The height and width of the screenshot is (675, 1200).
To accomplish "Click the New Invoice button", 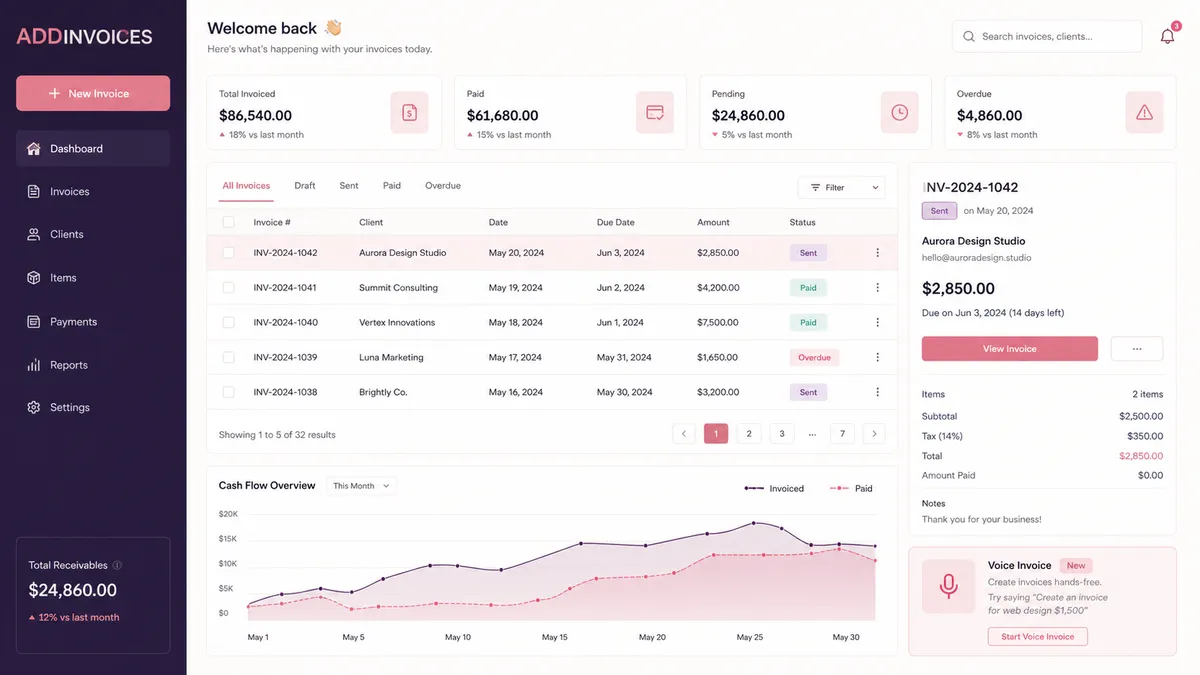I will 93,93.
